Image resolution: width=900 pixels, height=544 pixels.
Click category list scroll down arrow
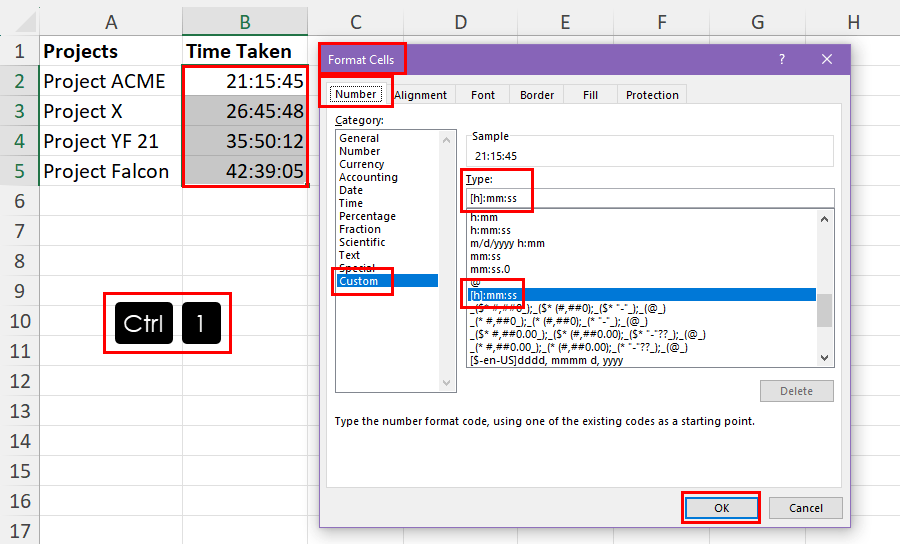click(447, 383)
